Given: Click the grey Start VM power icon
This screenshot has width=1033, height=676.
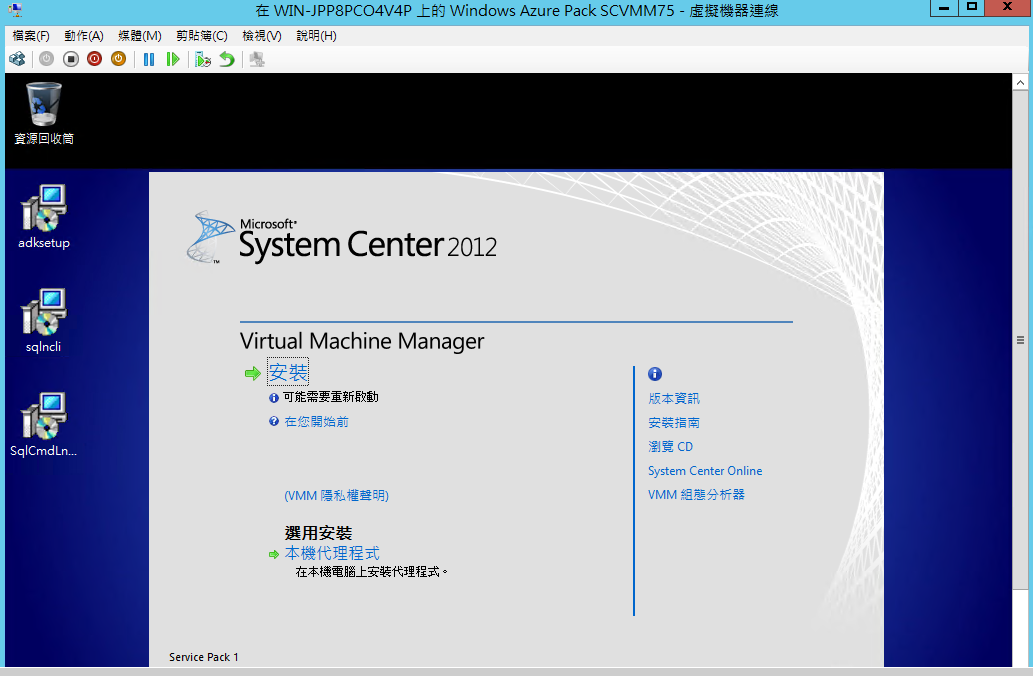Looking at the screenshot, I should click(x=46, y=59).
